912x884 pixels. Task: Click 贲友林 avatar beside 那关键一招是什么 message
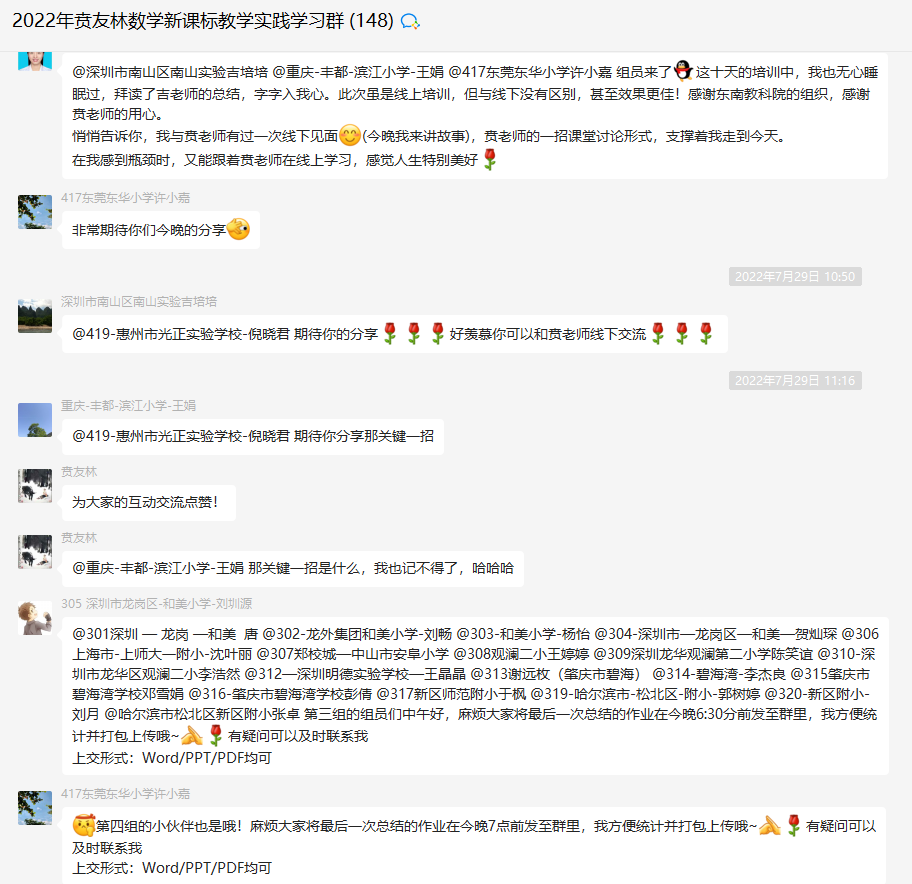35,551
